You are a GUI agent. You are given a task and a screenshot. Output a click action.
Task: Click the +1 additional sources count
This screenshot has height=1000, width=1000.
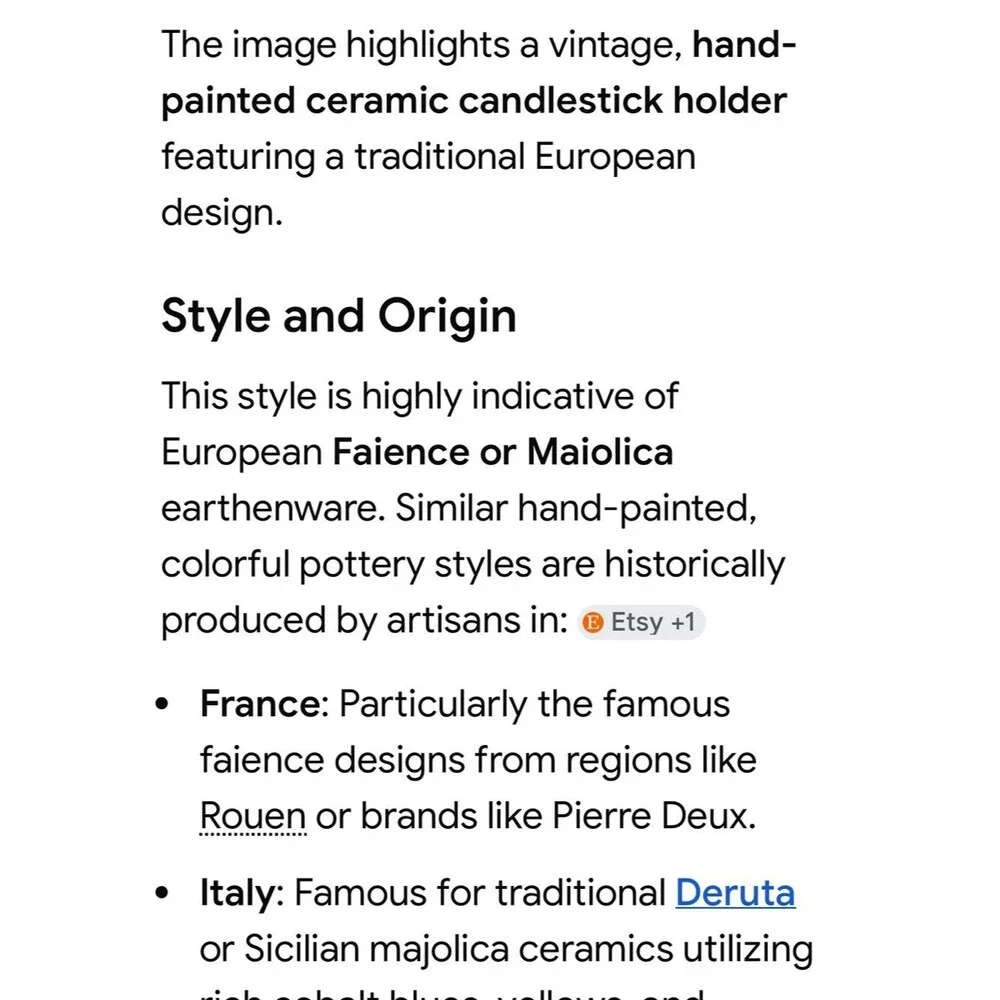click(x=683, y=622)
